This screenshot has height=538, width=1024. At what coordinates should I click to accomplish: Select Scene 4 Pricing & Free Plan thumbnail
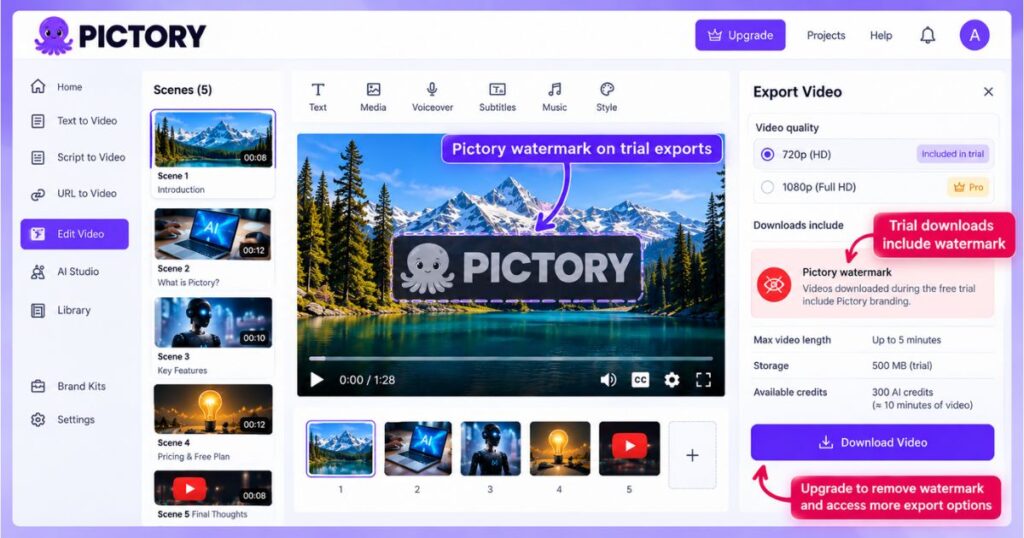[x=213, y=409]
